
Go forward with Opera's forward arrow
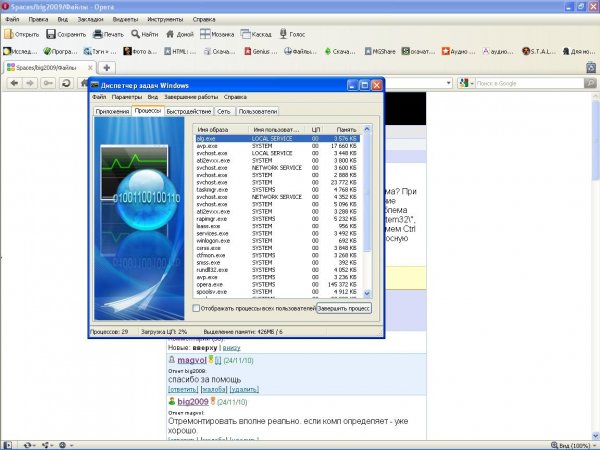[31, 83]
